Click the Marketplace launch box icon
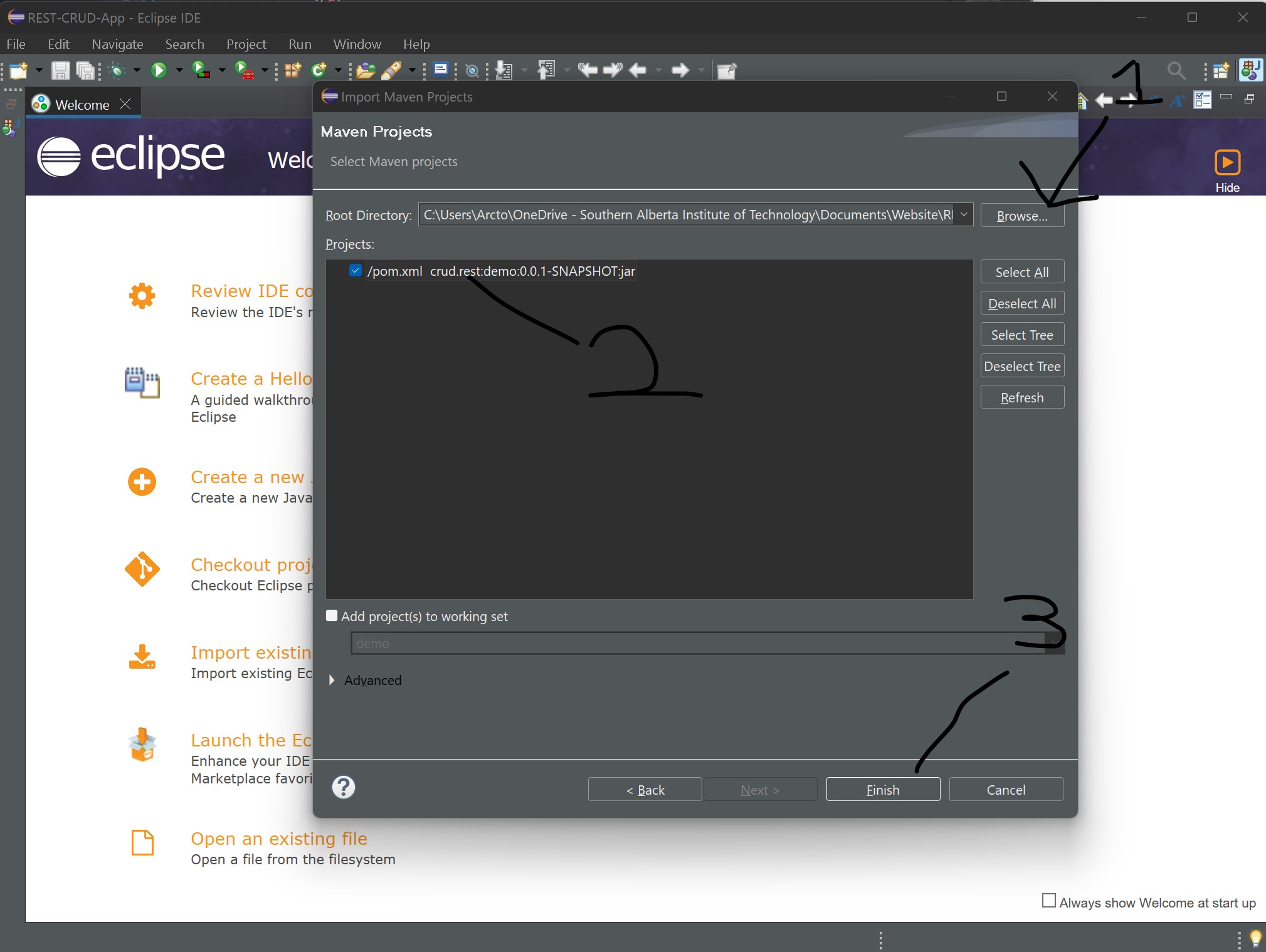1266x952 pixels. click(142, 744)
